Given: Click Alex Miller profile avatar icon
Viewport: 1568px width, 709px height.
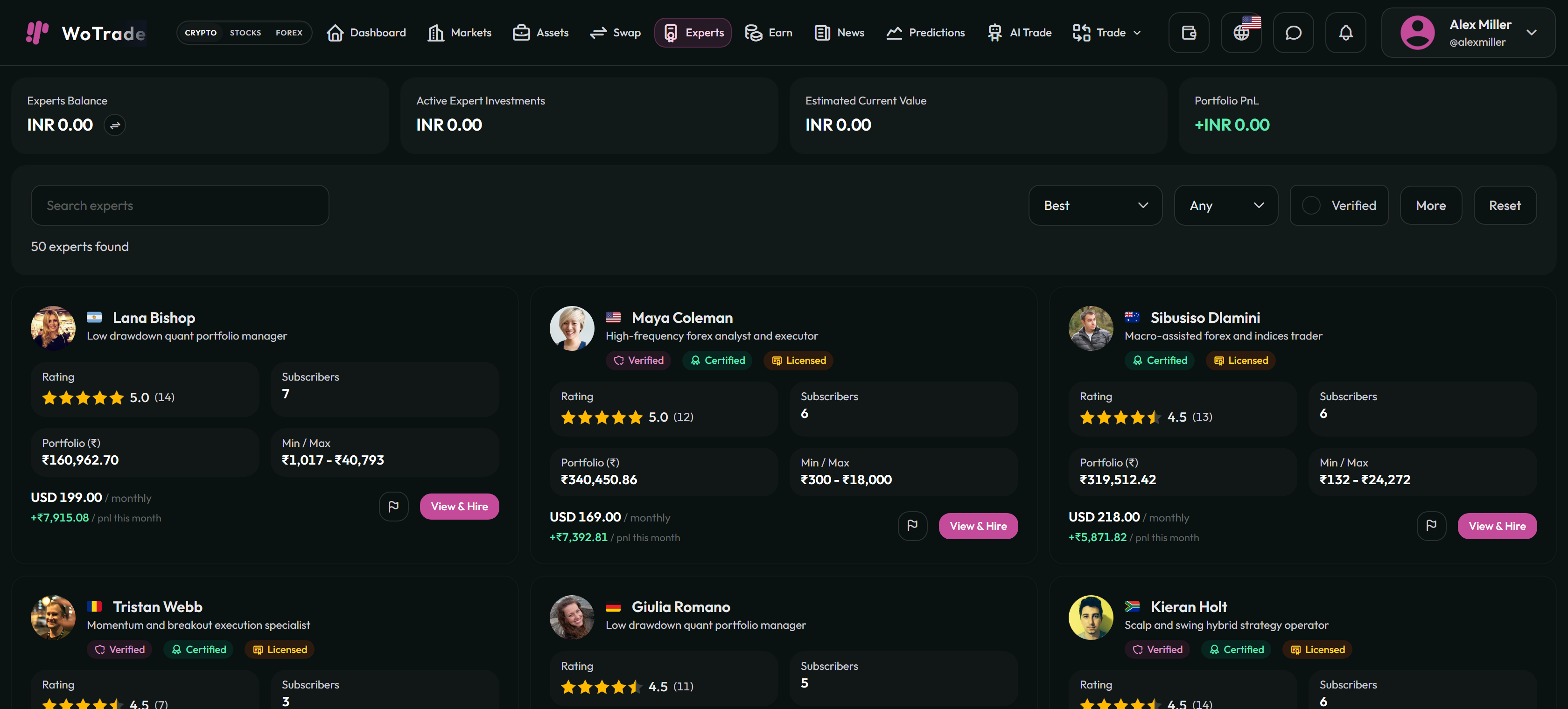Looking at the screenshot, I should 1417,33.
